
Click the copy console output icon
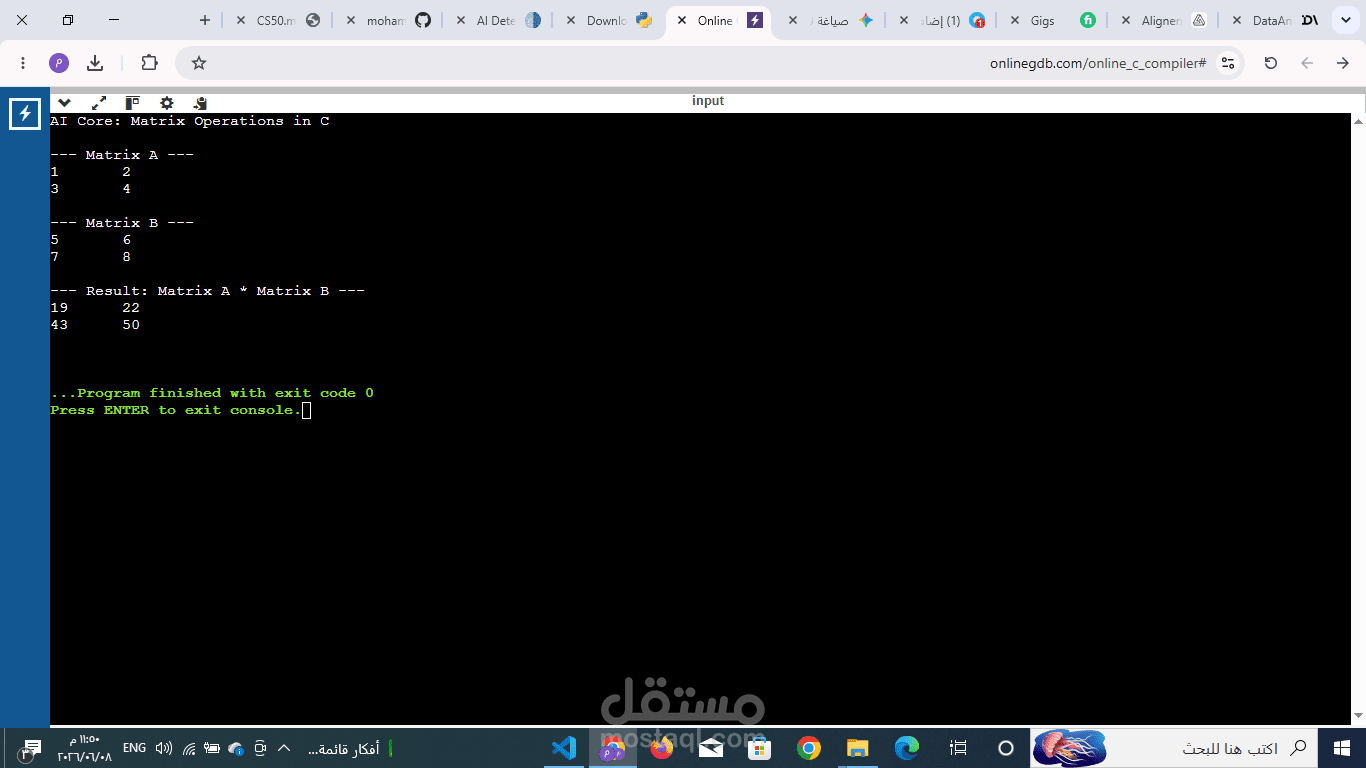click(x=200, y=102)
